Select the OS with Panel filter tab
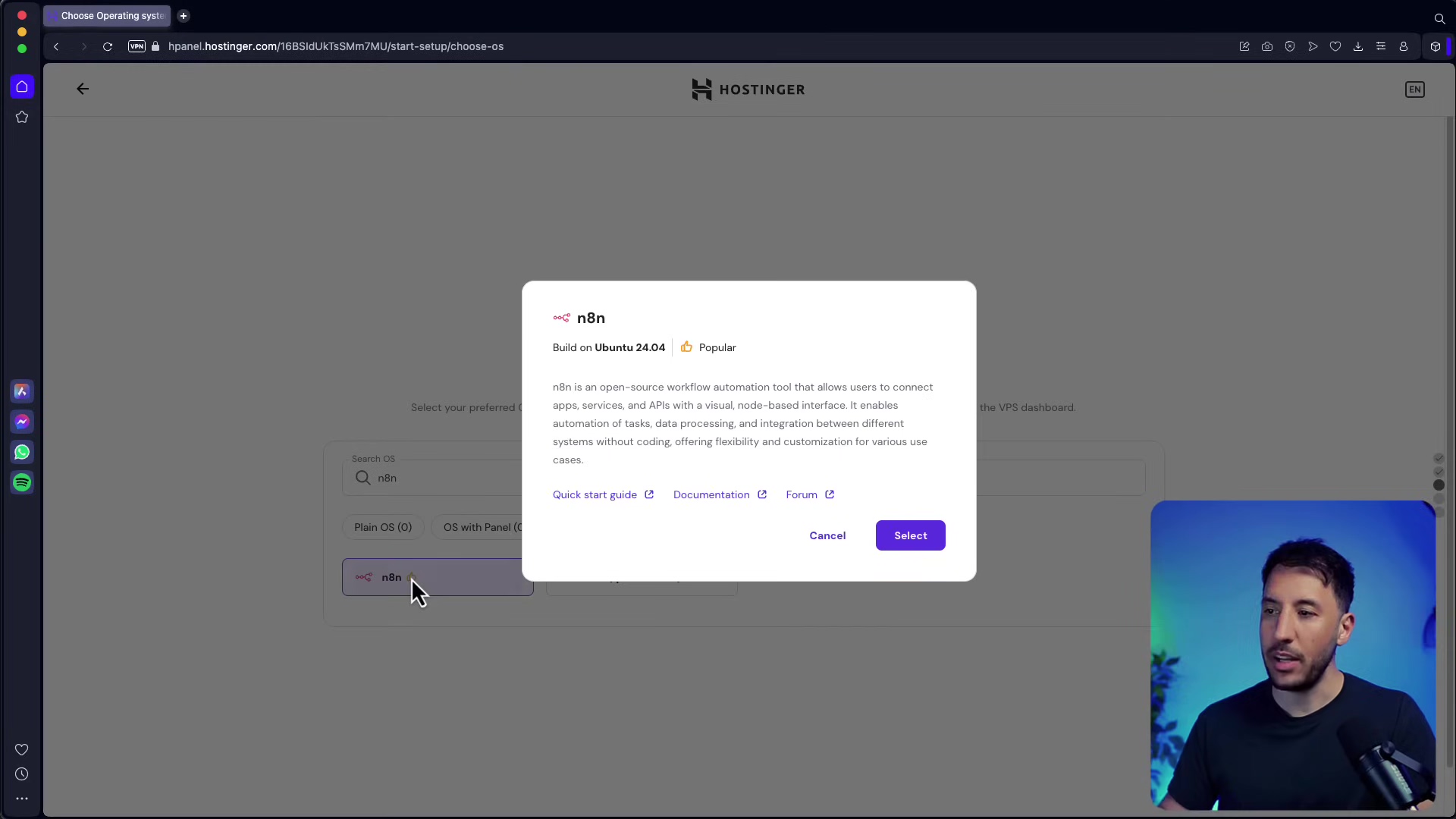The height and width of the screenshot is (819, 1456). tap(482, 527)
